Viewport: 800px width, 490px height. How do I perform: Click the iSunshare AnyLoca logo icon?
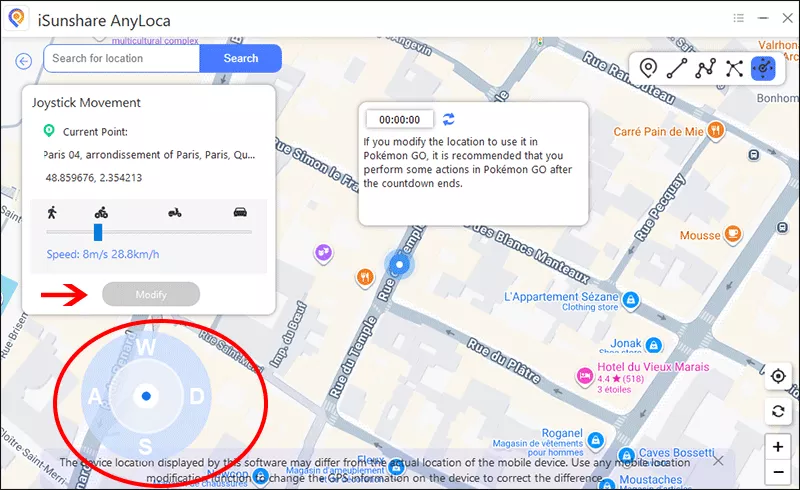pos(17,19)
